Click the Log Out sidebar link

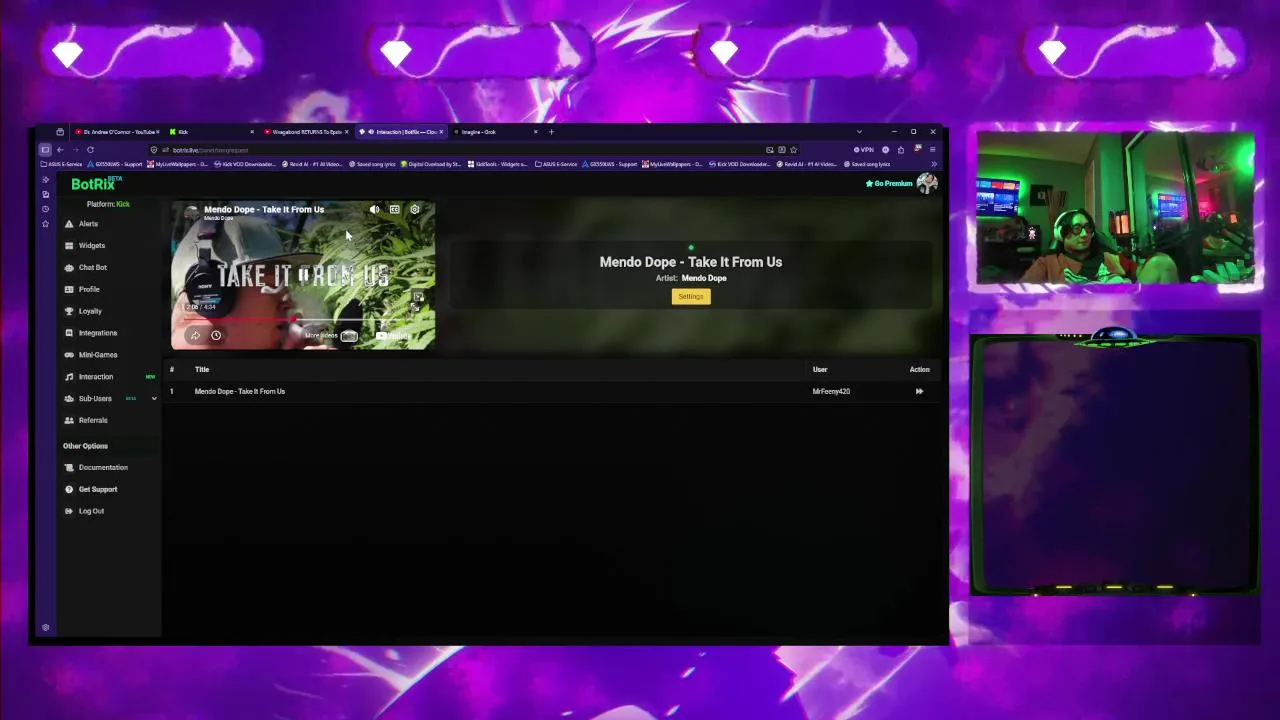tap(91, 511)
